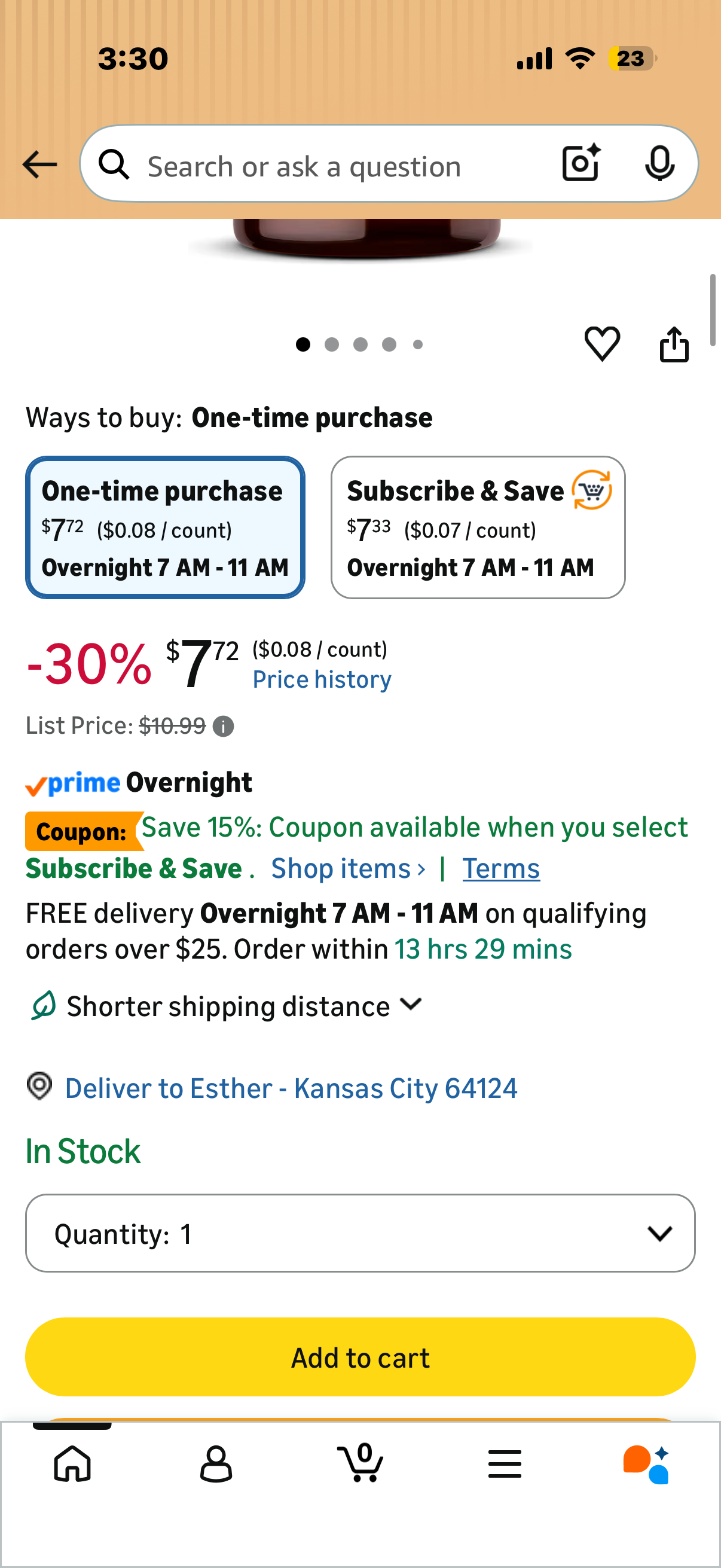The width and height of the screenshot is (721, 1568).
Task: Open the Rufus AI assistant icon
Action: (x=646, y=1464)
